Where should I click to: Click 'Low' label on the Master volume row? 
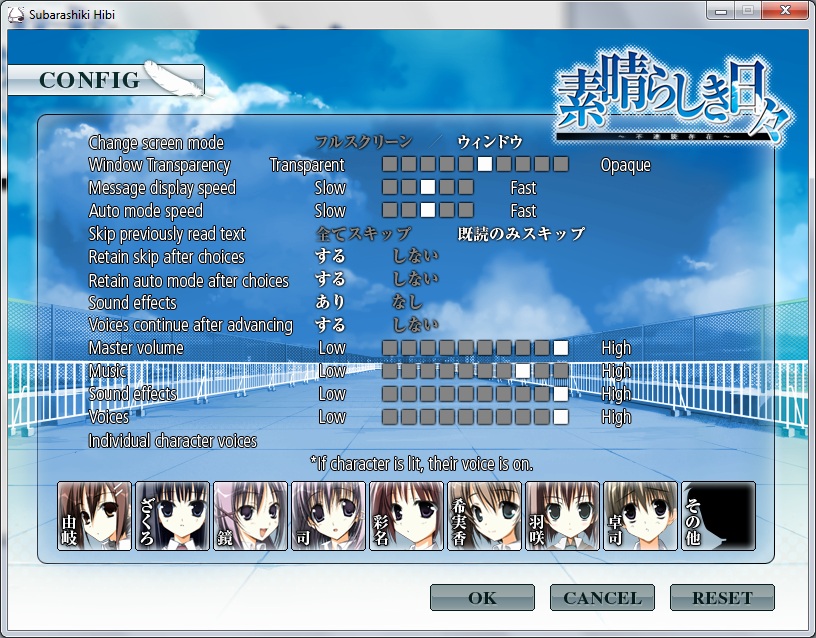click(332, 348)
